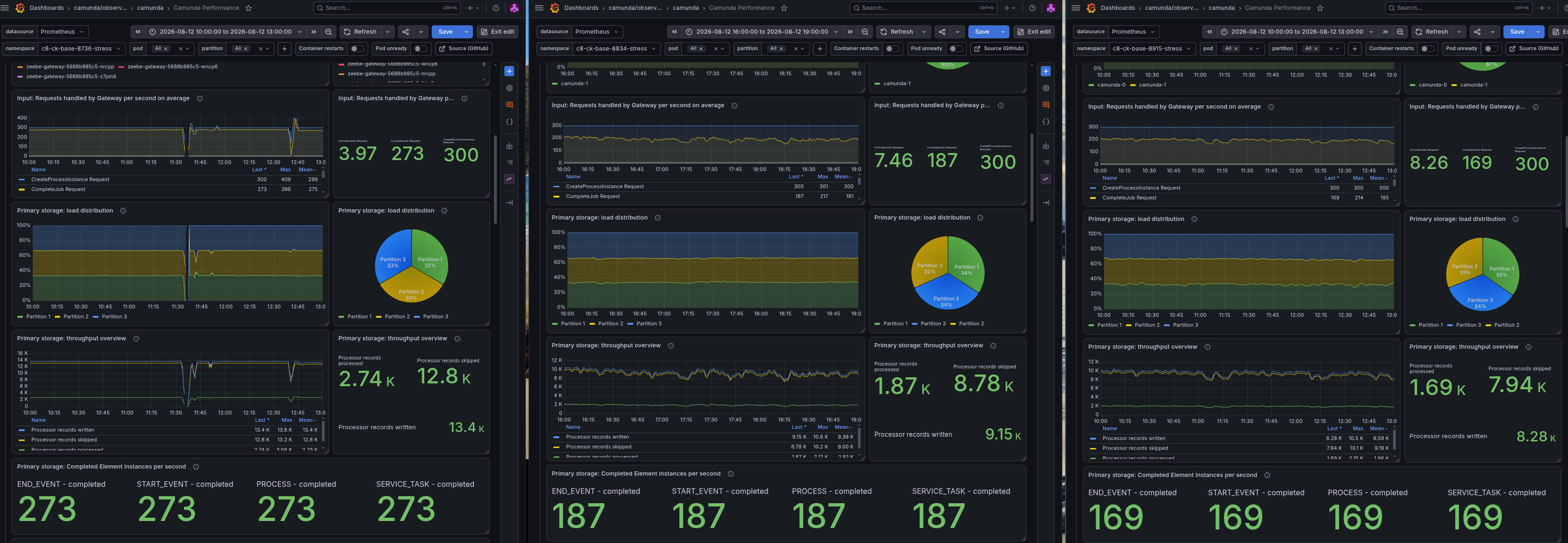This screenshot has width=1568, height=543.
Task: Open the help menu in the left window
Action: tap(496, 8)
